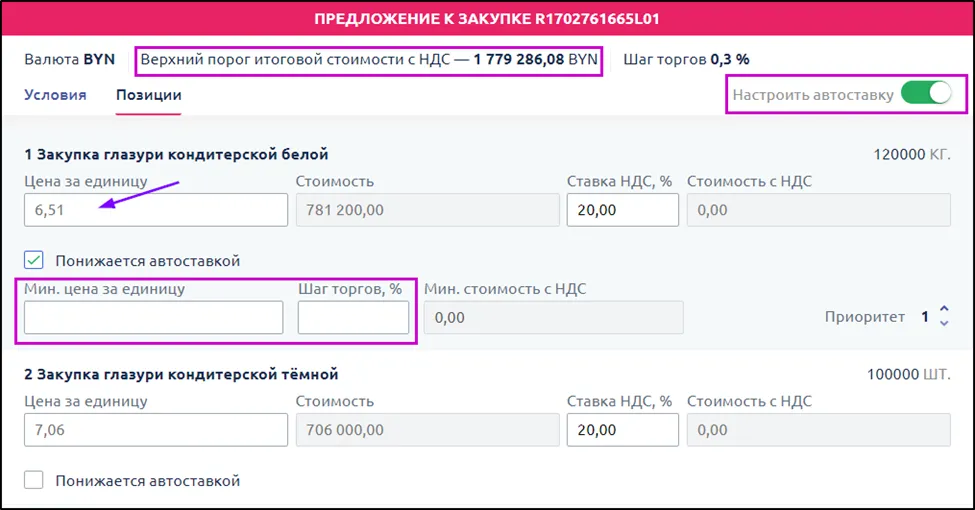This screenshot has height=510, width=975.
Task: Check Понижается автоставкой for dark glaze
Action: [x=34, y=481]
